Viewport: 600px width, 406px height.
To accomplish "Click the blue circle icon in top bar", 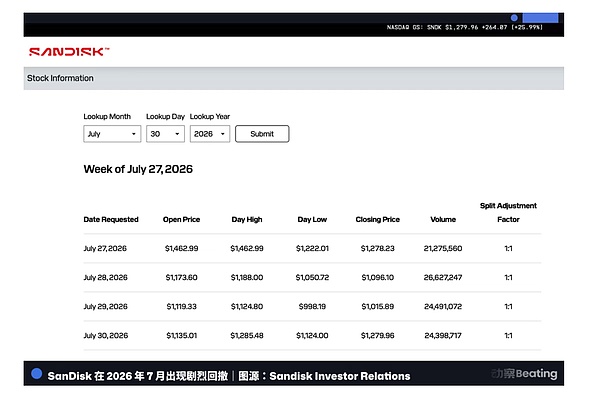I will click(514, 18).
